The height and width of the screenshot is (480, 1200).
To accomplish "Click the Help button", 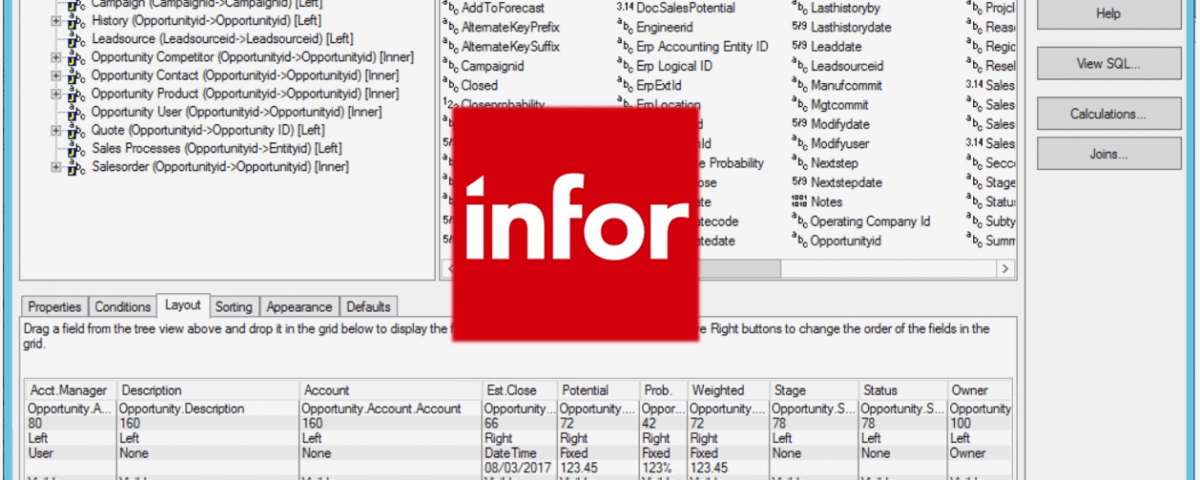I will coord(1108,14).
